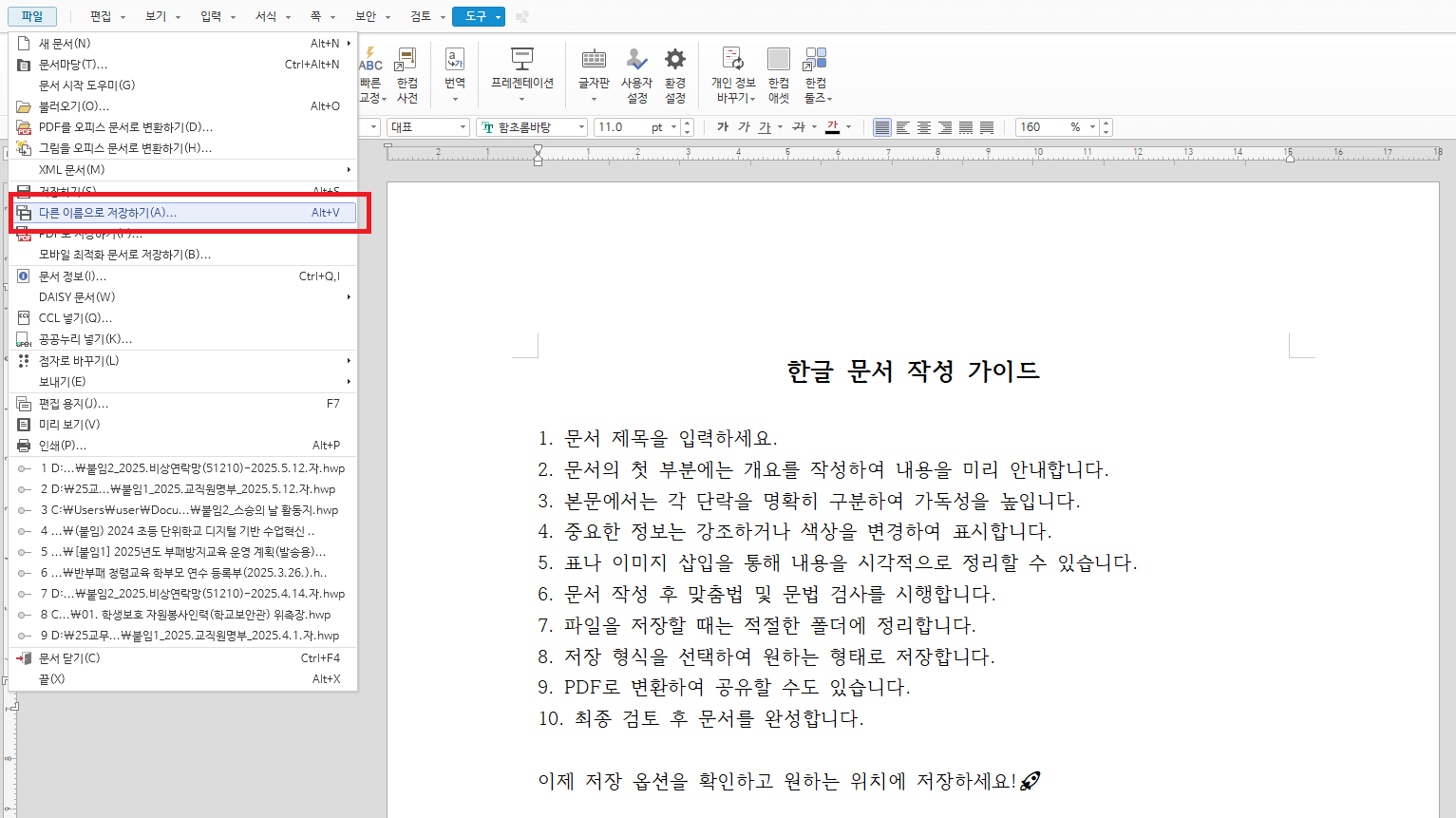The height and width of the screenshot is (818, 1456).
Task: Open recent file 3 스승의 날 활동지.hwp
Action: 183,510
